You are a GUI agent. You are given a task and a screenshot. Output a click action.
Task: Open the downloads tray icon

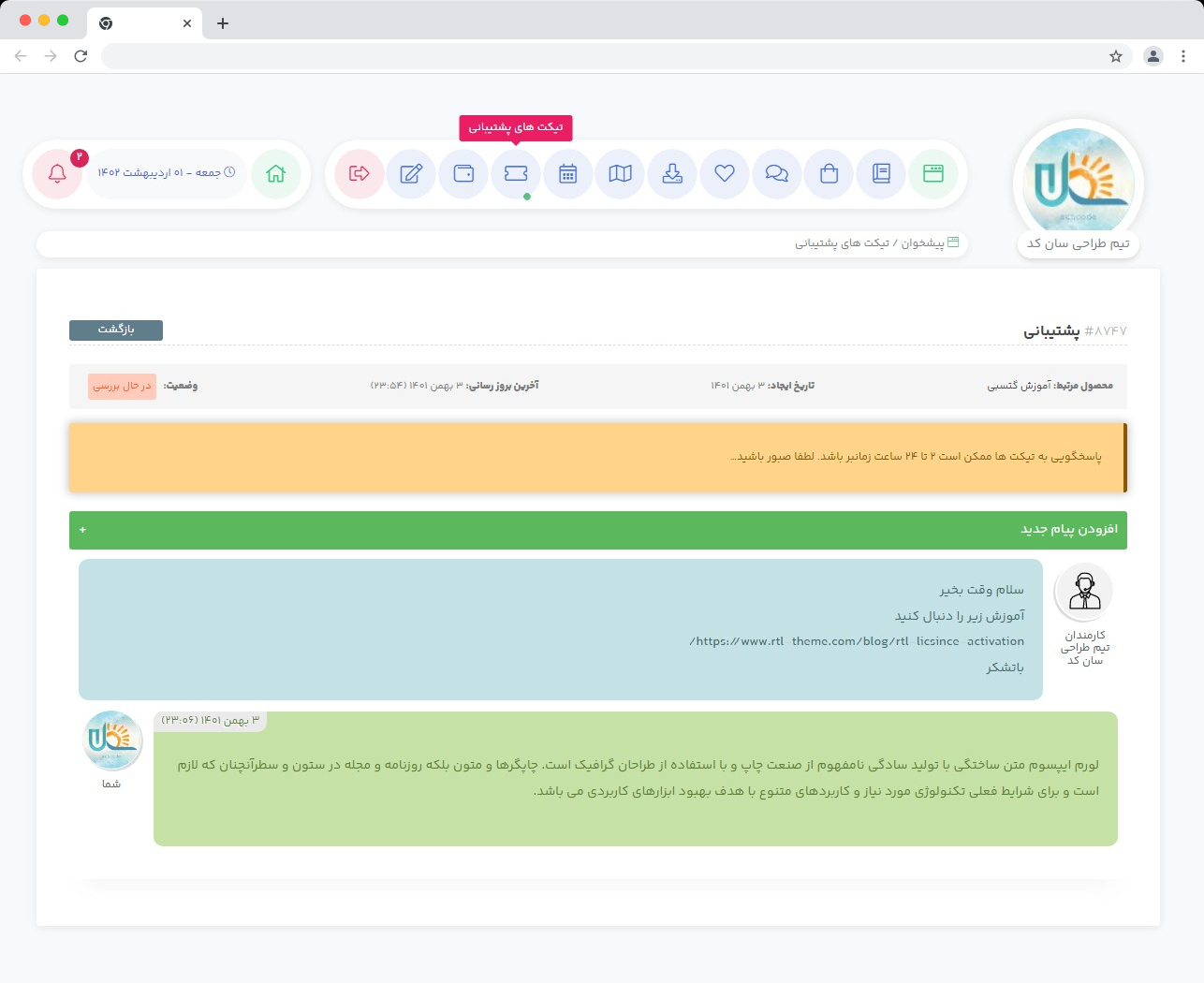[672, 174]
